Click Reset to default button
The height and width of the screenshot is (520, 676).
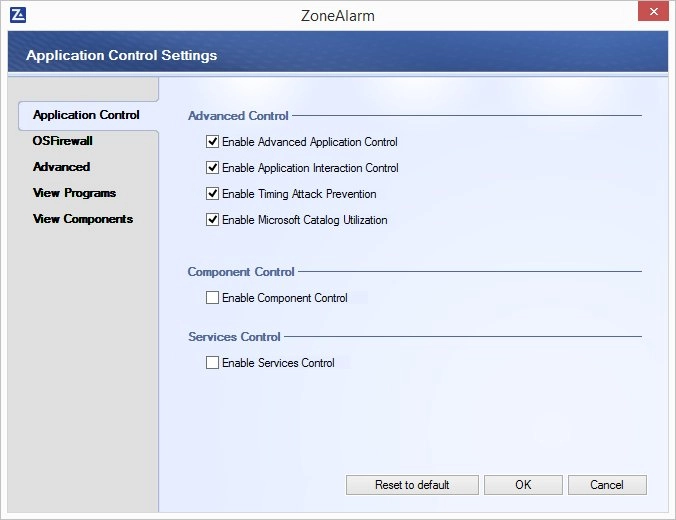point(412,485)
